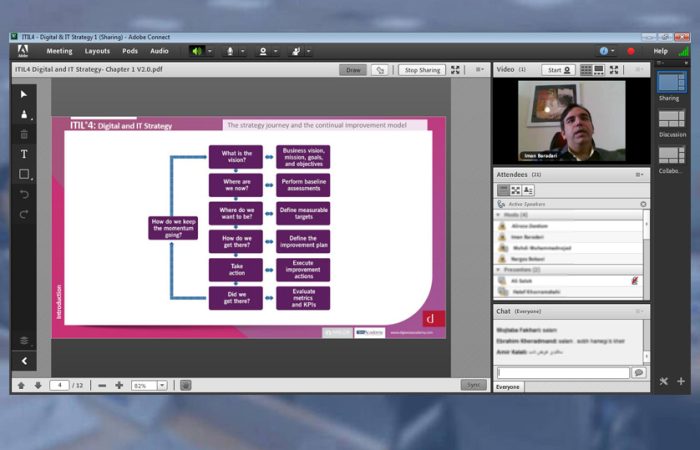The height and width of the screenshot is (450, 700).
Task: Select the Everyone chat tab
Action: (508, 387)
